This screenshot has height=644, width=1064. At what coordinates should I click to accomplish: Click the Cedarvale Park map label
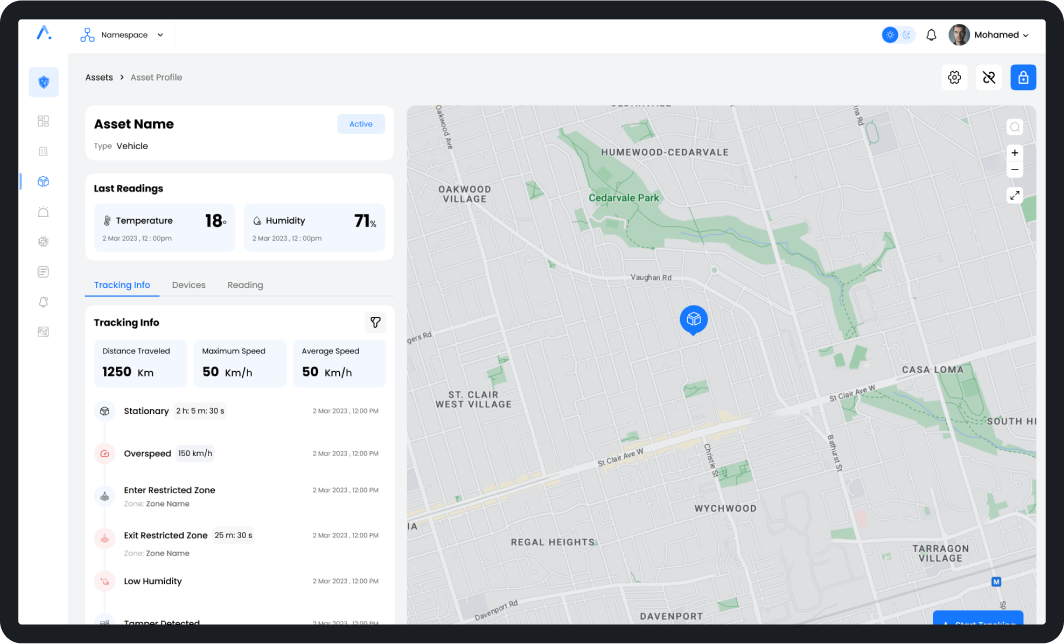[x=624, y=198]
